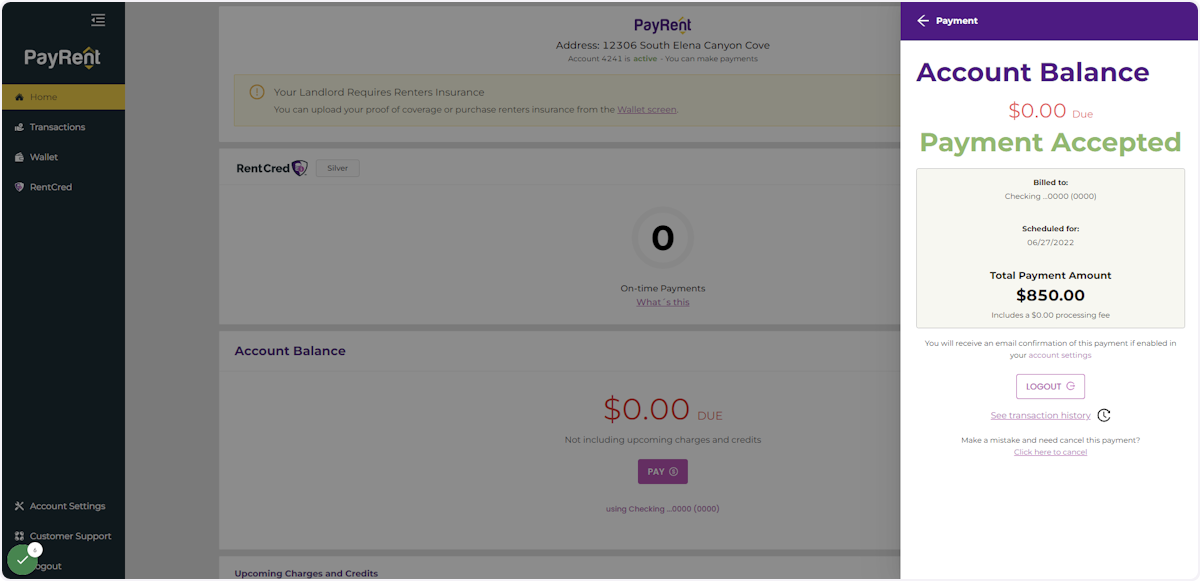Image resolution: width=1200 pixels, height=581 pixels.
Task: Click the Silver tier chip next to RentCred
Action: [337, 167]
